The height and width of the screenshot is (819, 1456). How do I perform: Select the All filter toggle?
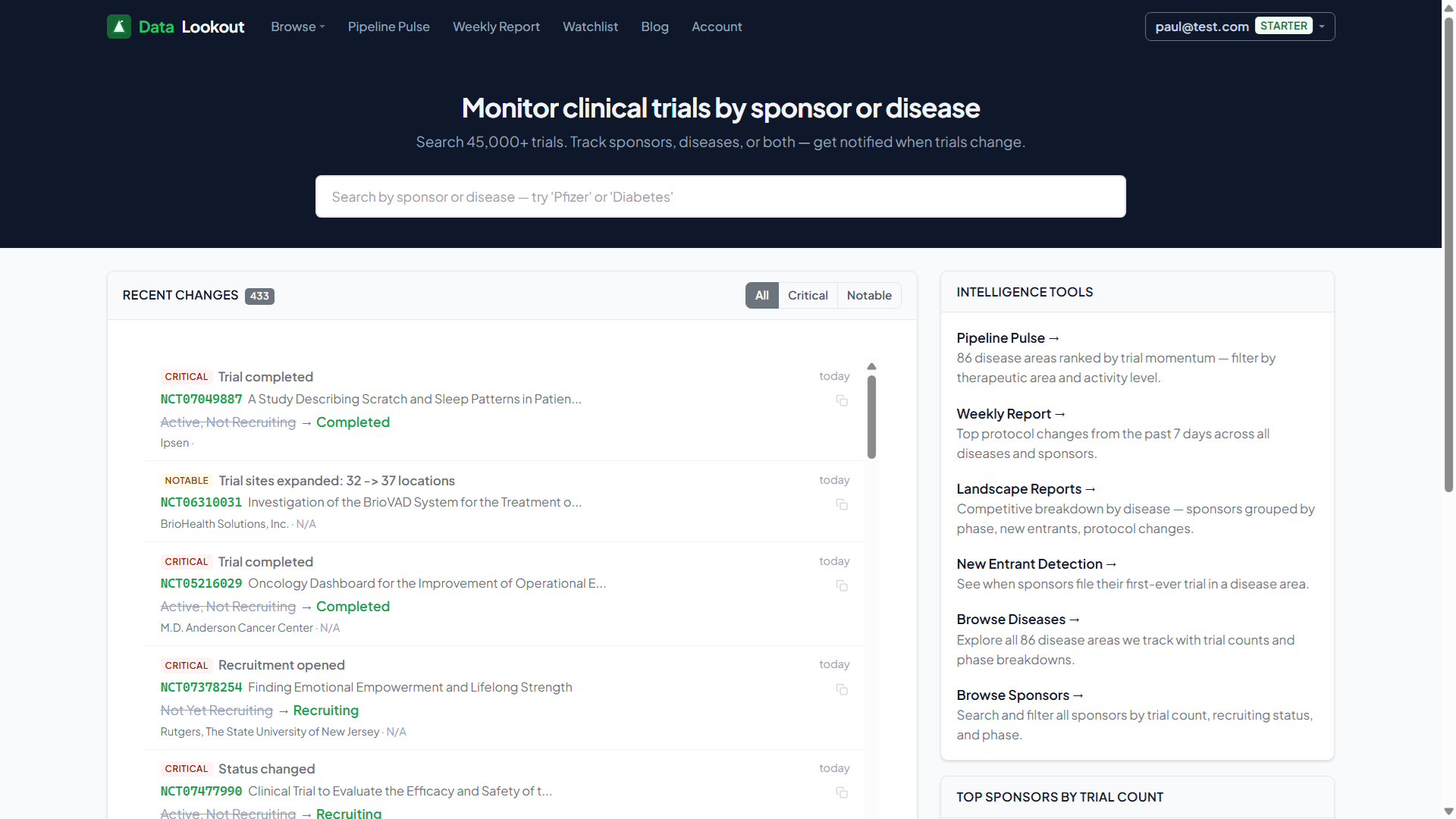[761, 296]
